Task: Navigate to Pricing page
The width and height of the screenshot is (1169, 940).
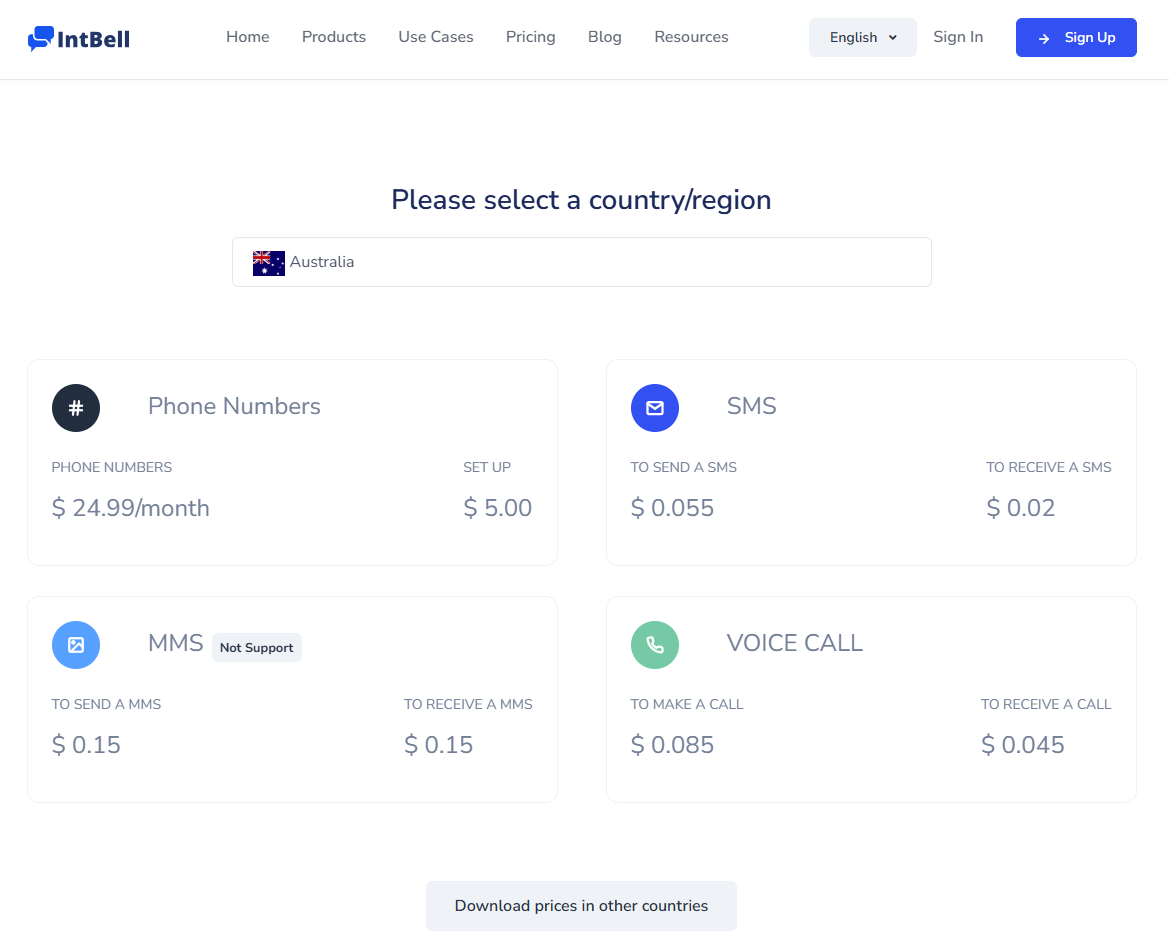Action: (530, 37)
